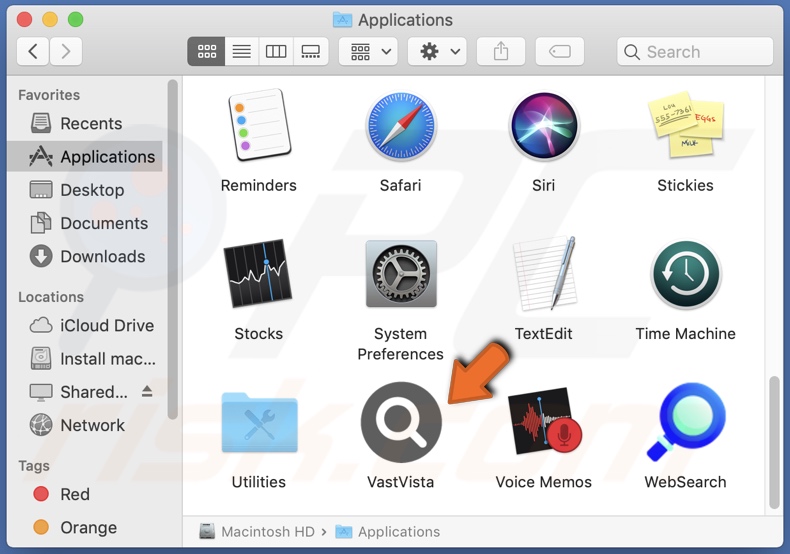Switch to list view mode
790x554 pixels.
click(x=242, y=51)
